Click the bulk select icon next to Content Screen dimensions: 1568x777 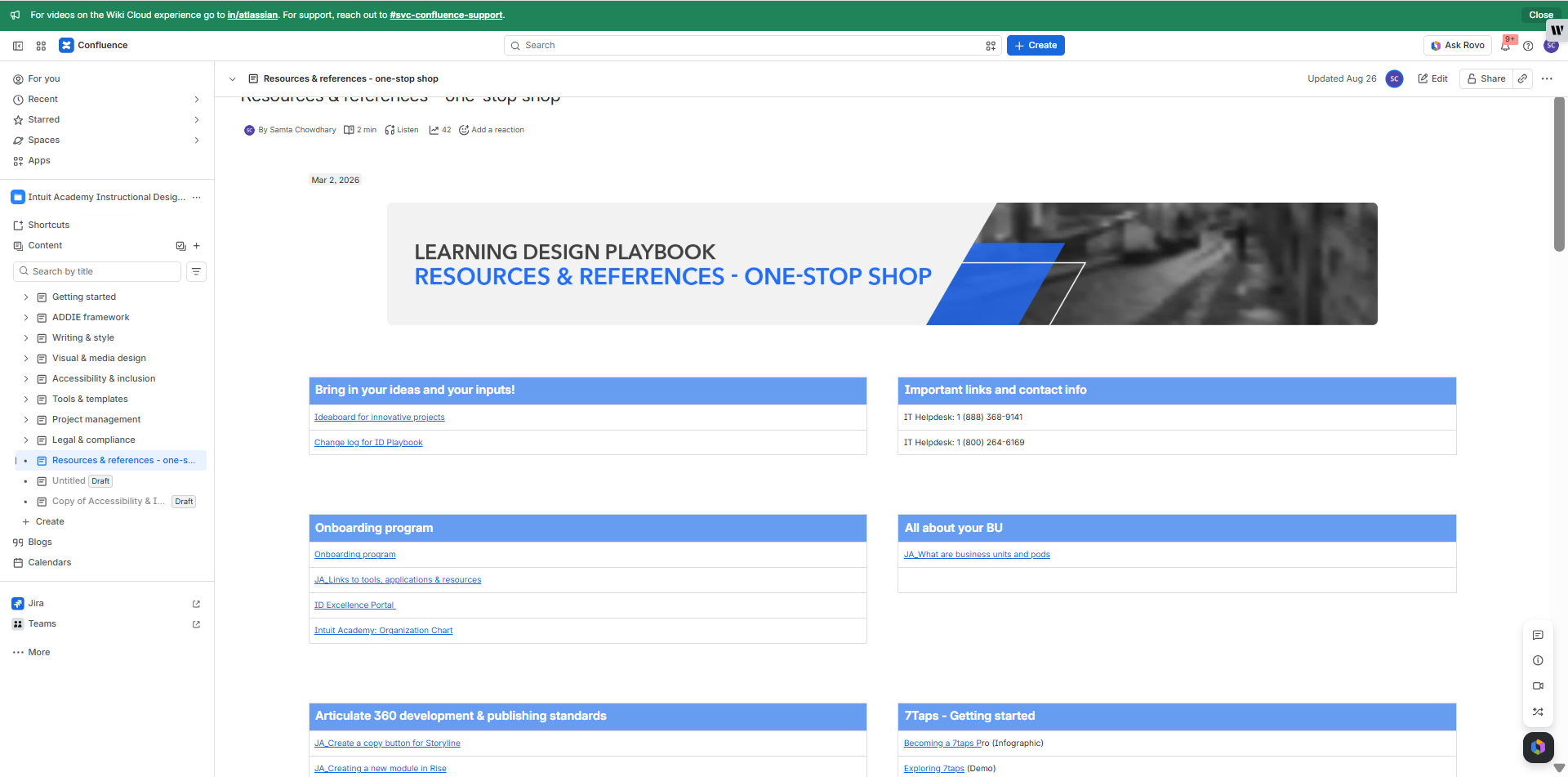pyautogui.click(x=180, y=246)
